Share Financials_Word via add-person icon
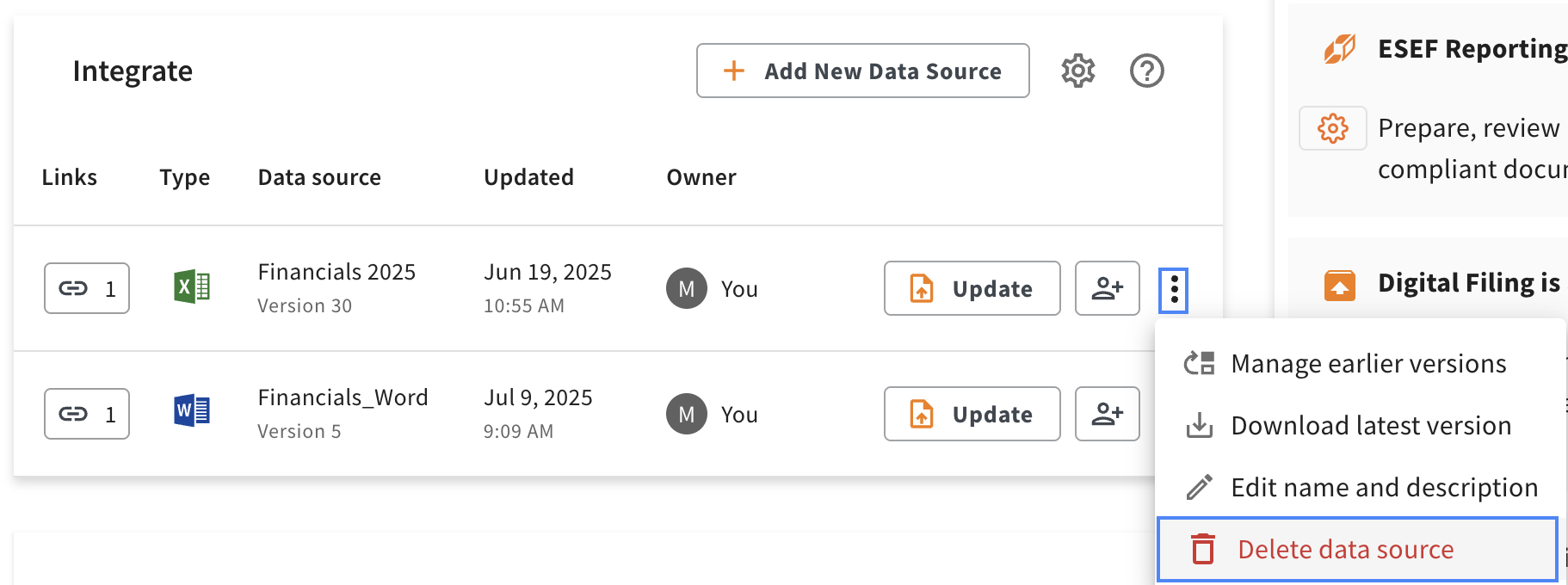 (x=1108, y=414)
